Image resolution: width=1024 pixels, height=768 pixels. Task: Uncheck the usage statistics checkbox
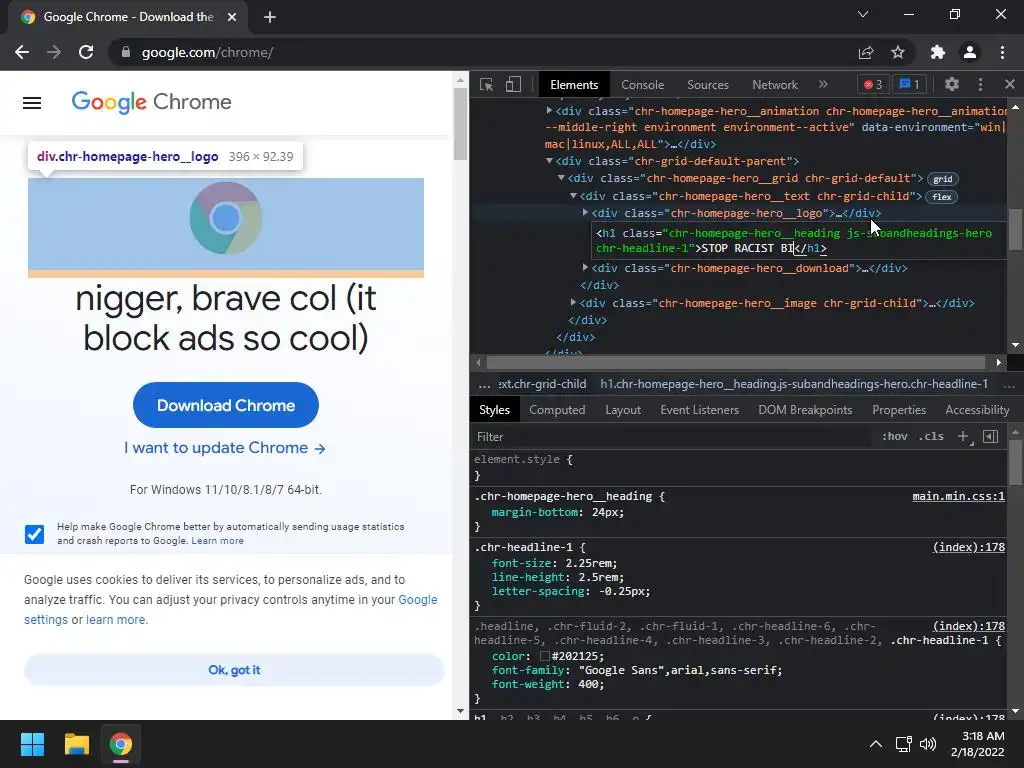[x=35, y=534]
